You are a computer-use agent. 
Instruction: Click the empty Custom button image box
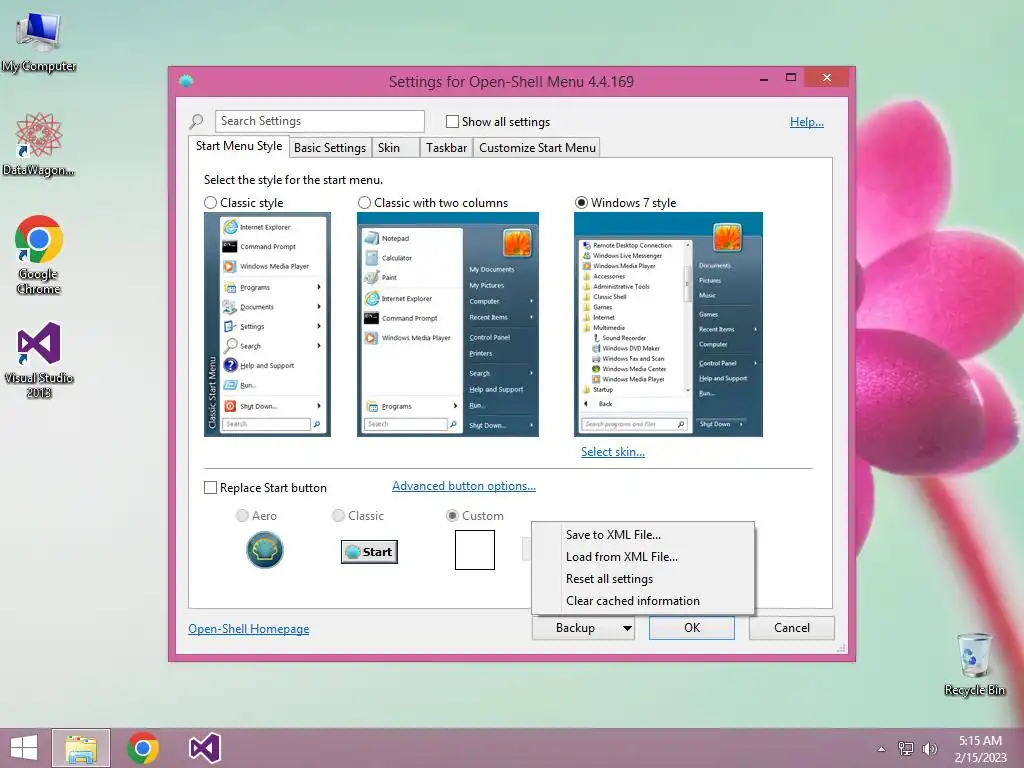pos(475,550)
